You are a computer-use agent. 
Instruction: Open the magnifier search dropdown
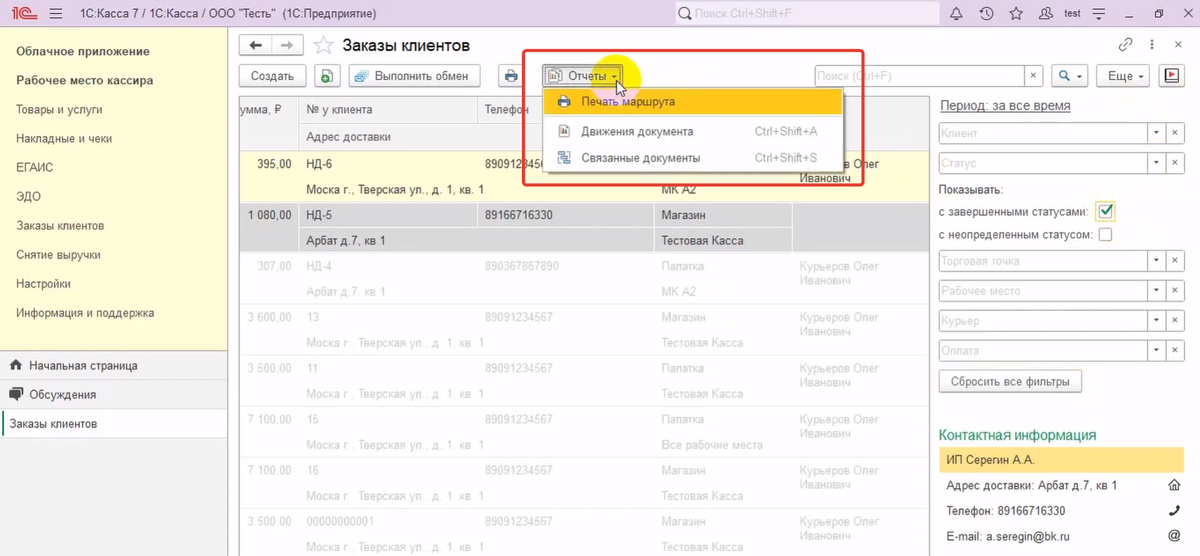tap(1068, 76)
